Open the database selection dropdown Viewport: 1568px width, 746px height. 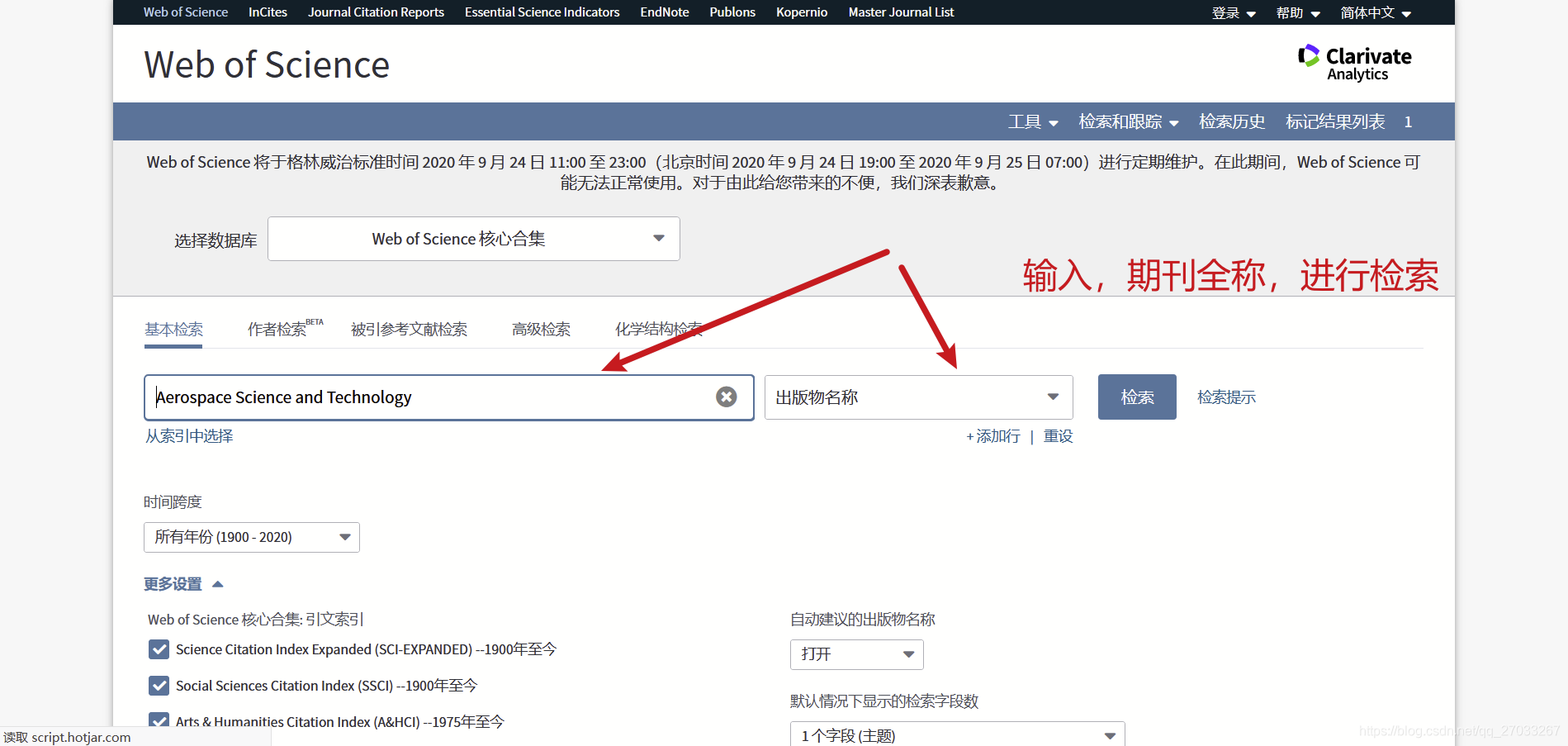[474, 239]
